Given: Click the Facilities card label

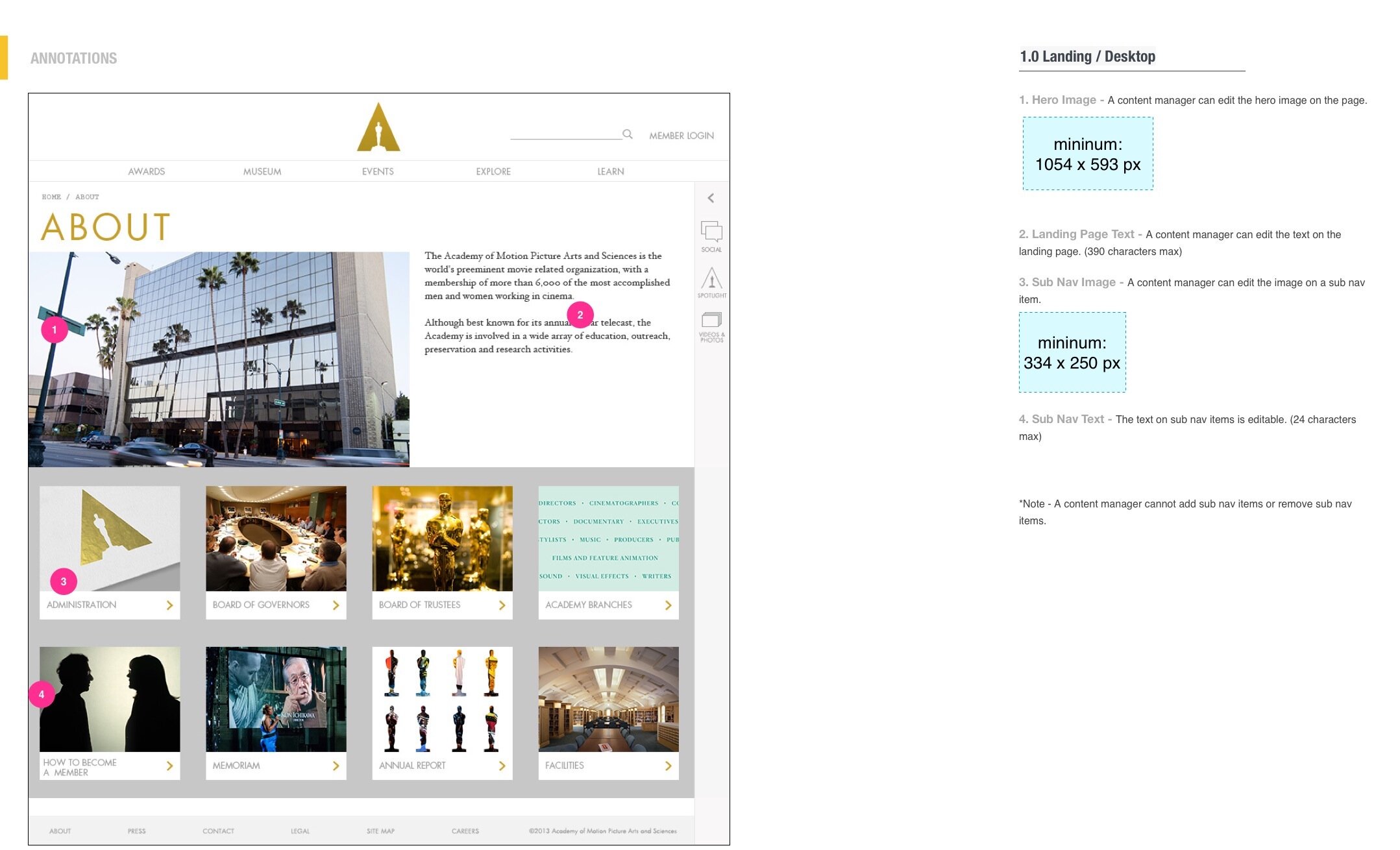Looking at the screenshot, I should (x=565, y=766).
